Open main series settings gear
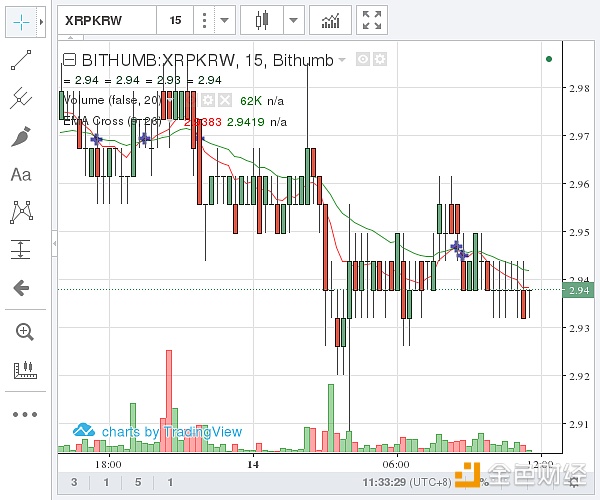This screenshot has height=500, width=600. (x=380, y=59)
